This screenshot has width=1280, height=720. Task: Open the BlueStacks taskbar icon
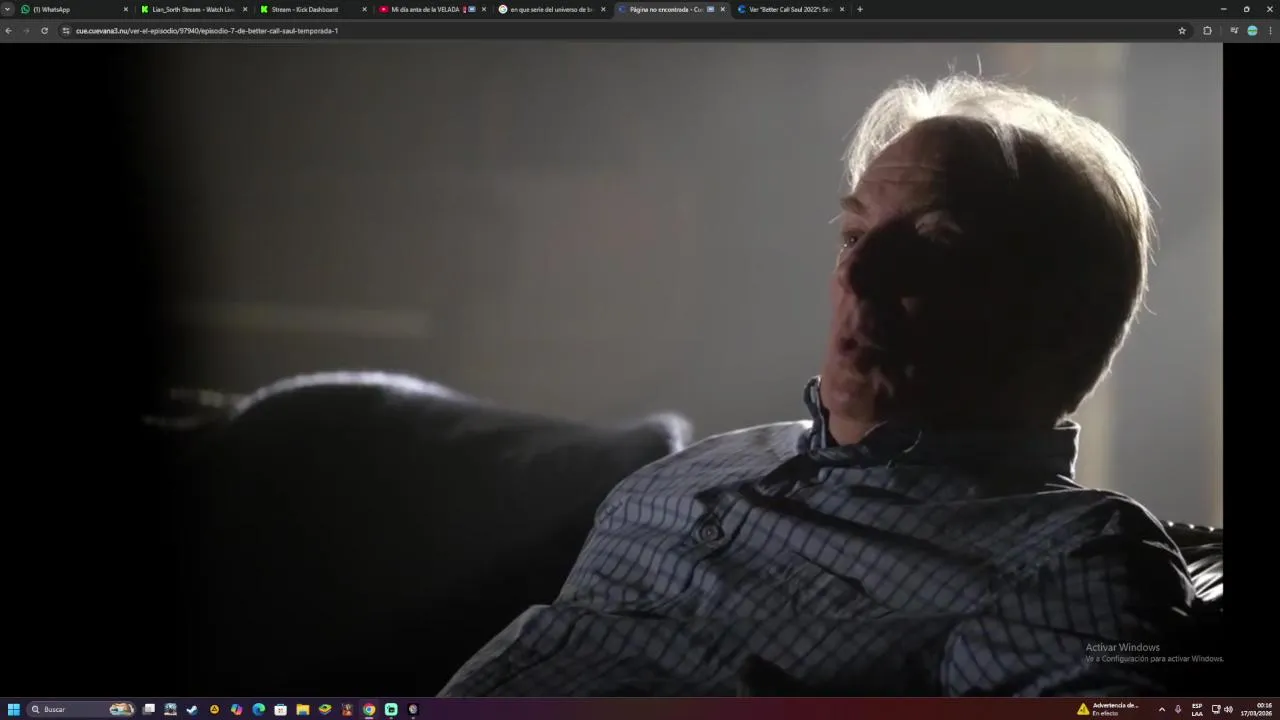pyautogui.click(x=325, y=709)
